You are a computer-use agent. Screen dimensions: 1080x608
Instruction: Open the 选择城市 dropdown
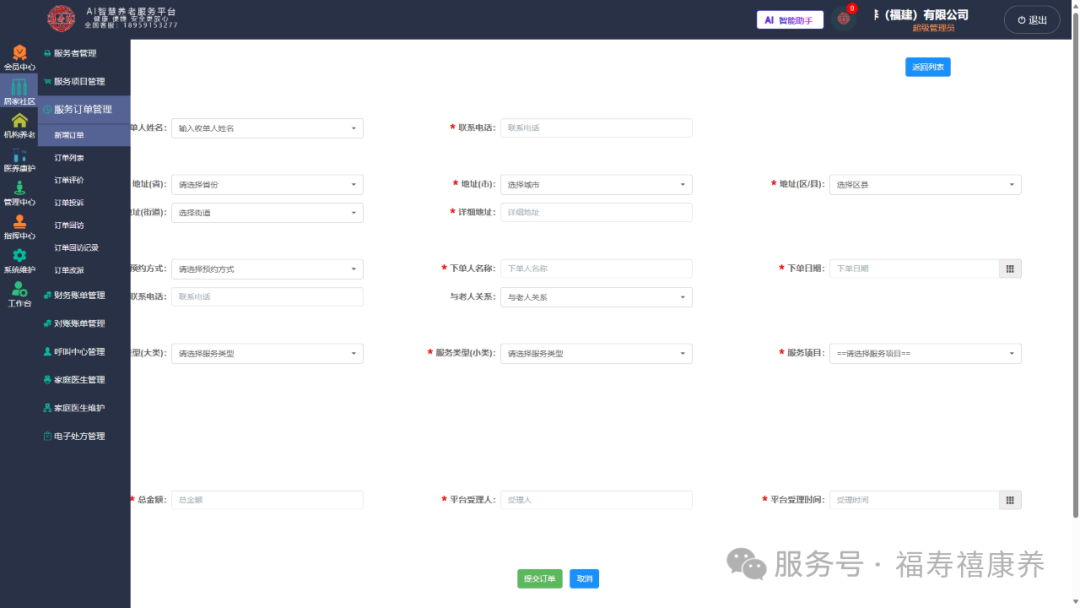pyautogui.click(x=596, y=185)
